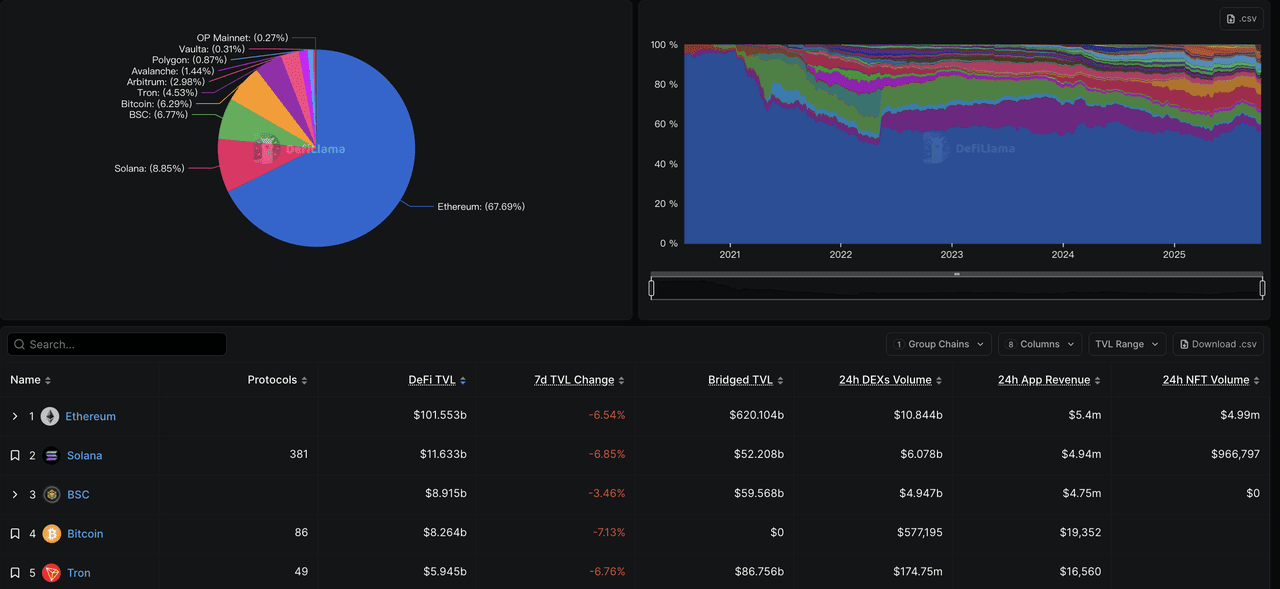Click the Download .csv button
This screenshot has width=1280, height=589.
(1217, 344)
